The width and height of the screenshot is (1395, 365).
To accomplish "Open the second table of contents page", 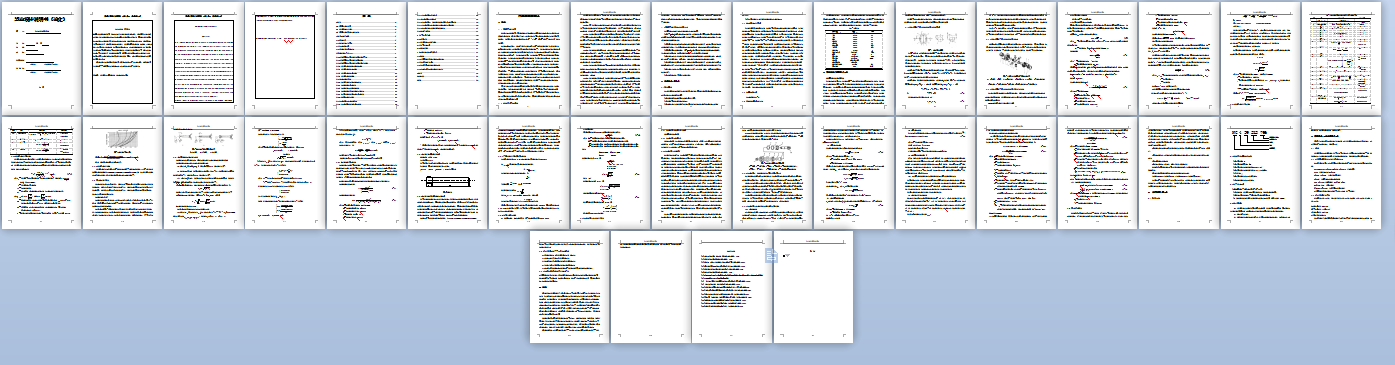I will 447,56.
